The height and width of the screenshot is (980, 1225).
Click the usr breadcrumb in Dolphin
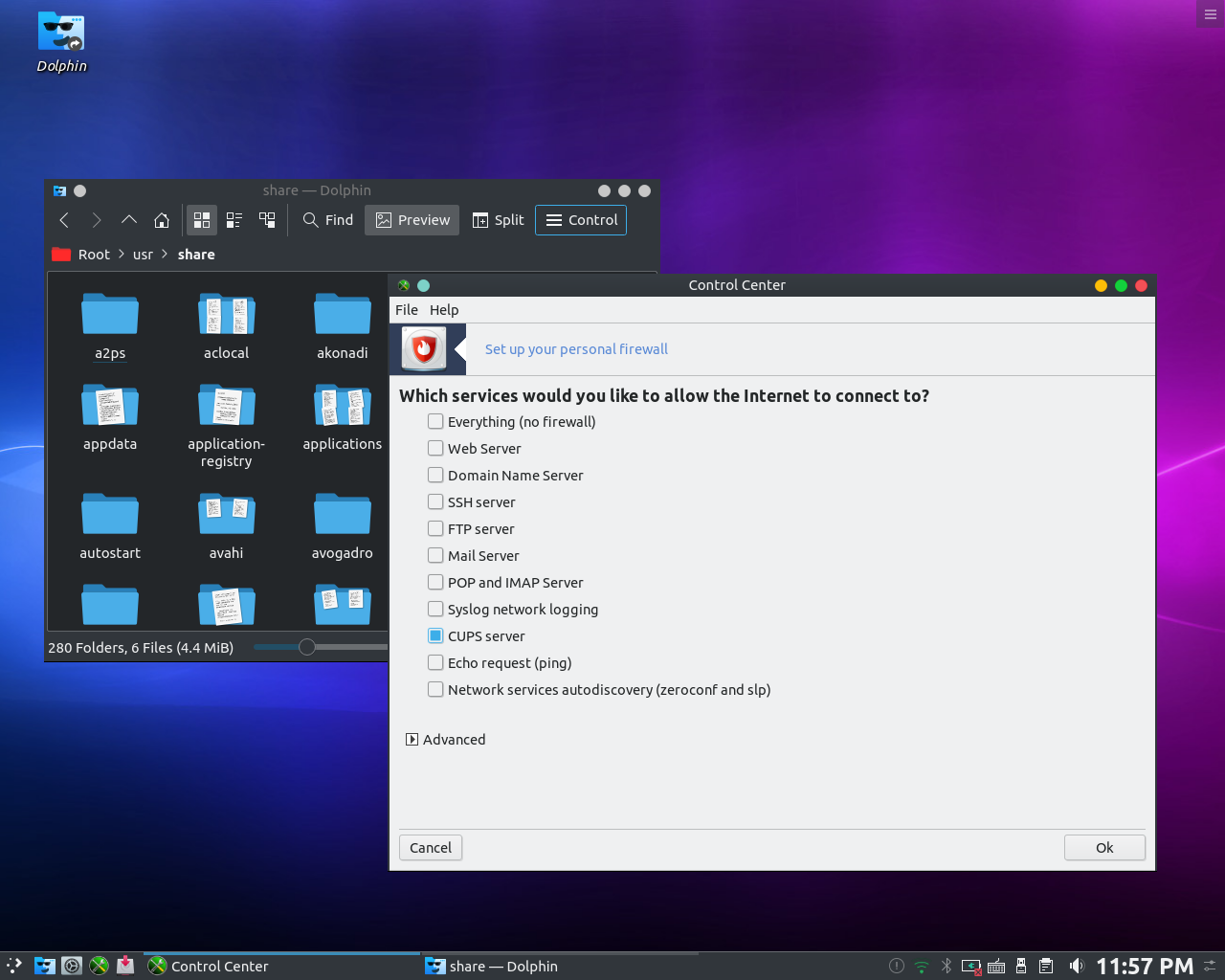coord(143,255)
